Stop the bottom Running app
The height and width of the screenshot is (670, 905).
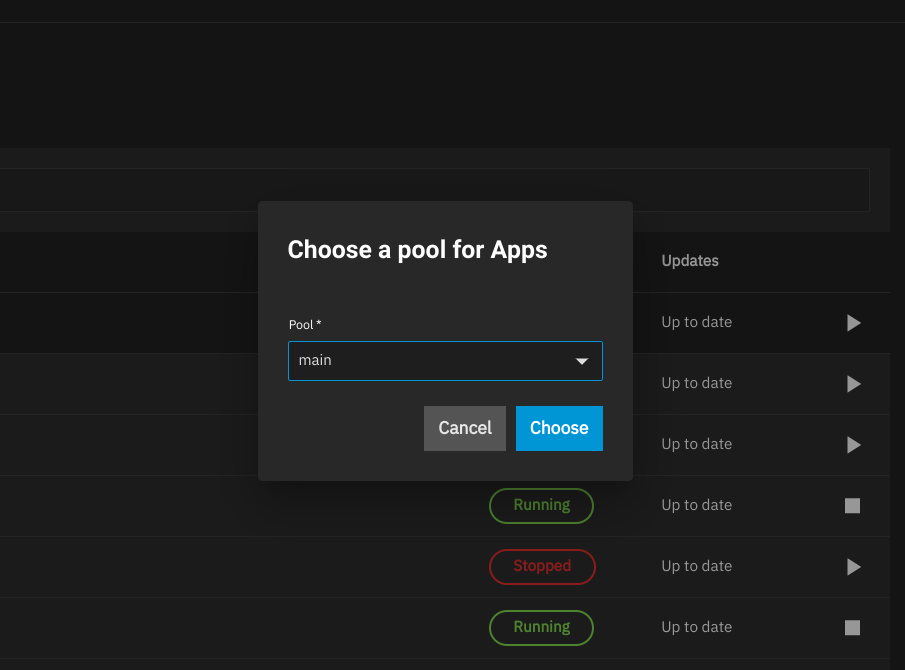click(852, 628)
